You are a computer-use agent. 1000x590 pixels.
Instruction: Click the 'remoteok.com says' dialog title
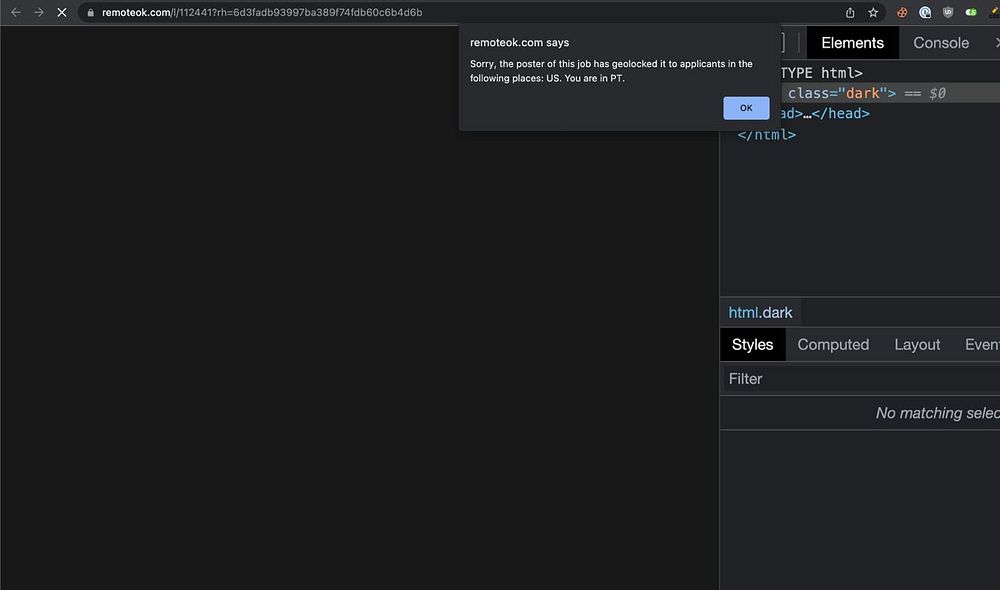[519, 43]
